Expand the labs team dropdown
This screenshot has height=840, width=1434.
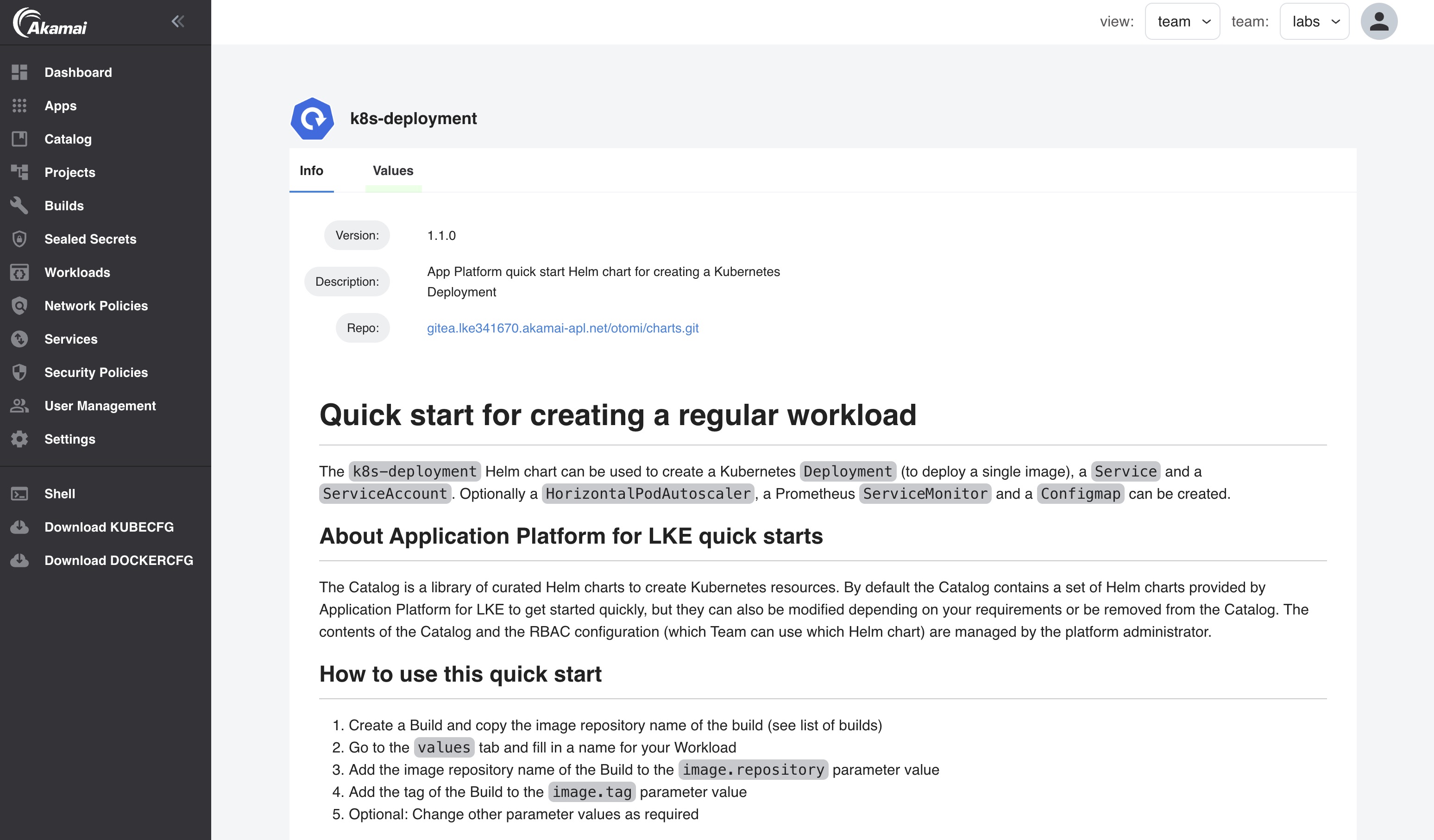1314,21
